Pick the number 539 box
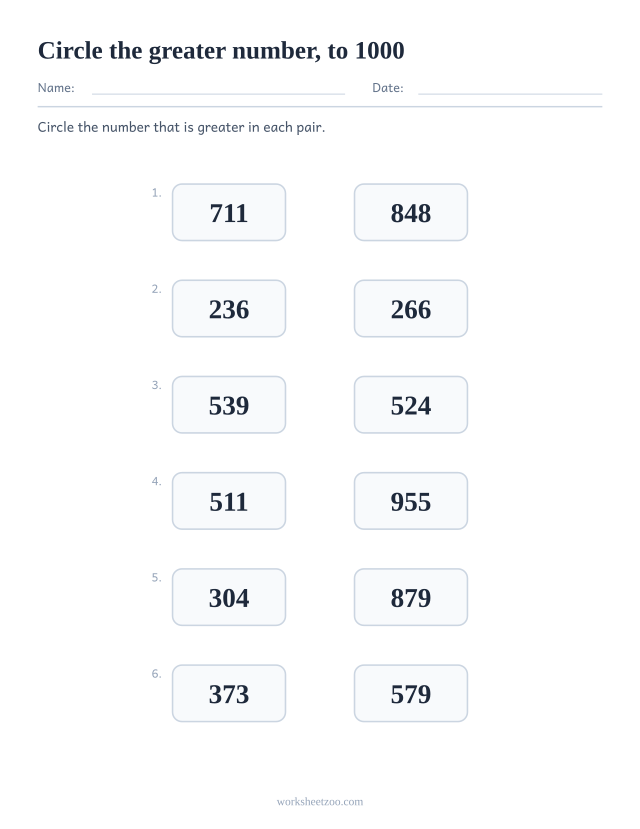 [229, 405]
